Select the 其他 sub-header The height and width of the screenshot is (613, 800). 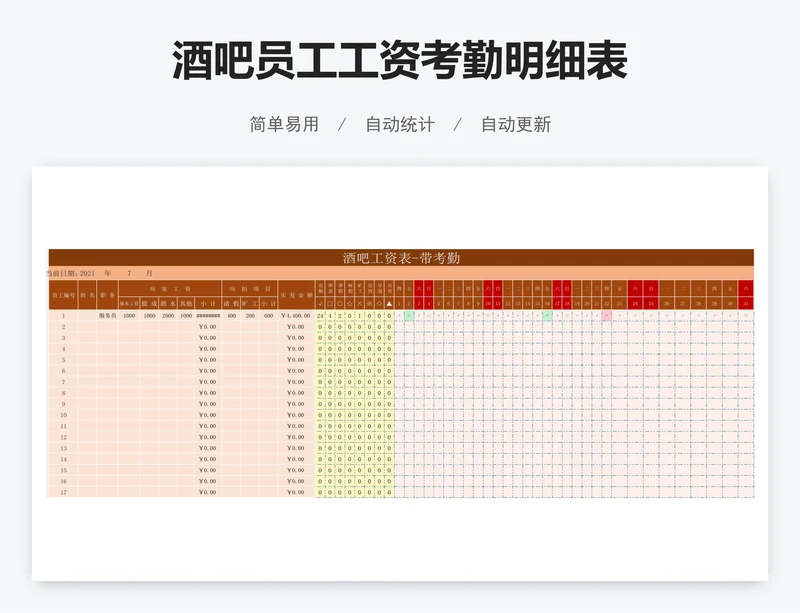[x=186, y=303]
